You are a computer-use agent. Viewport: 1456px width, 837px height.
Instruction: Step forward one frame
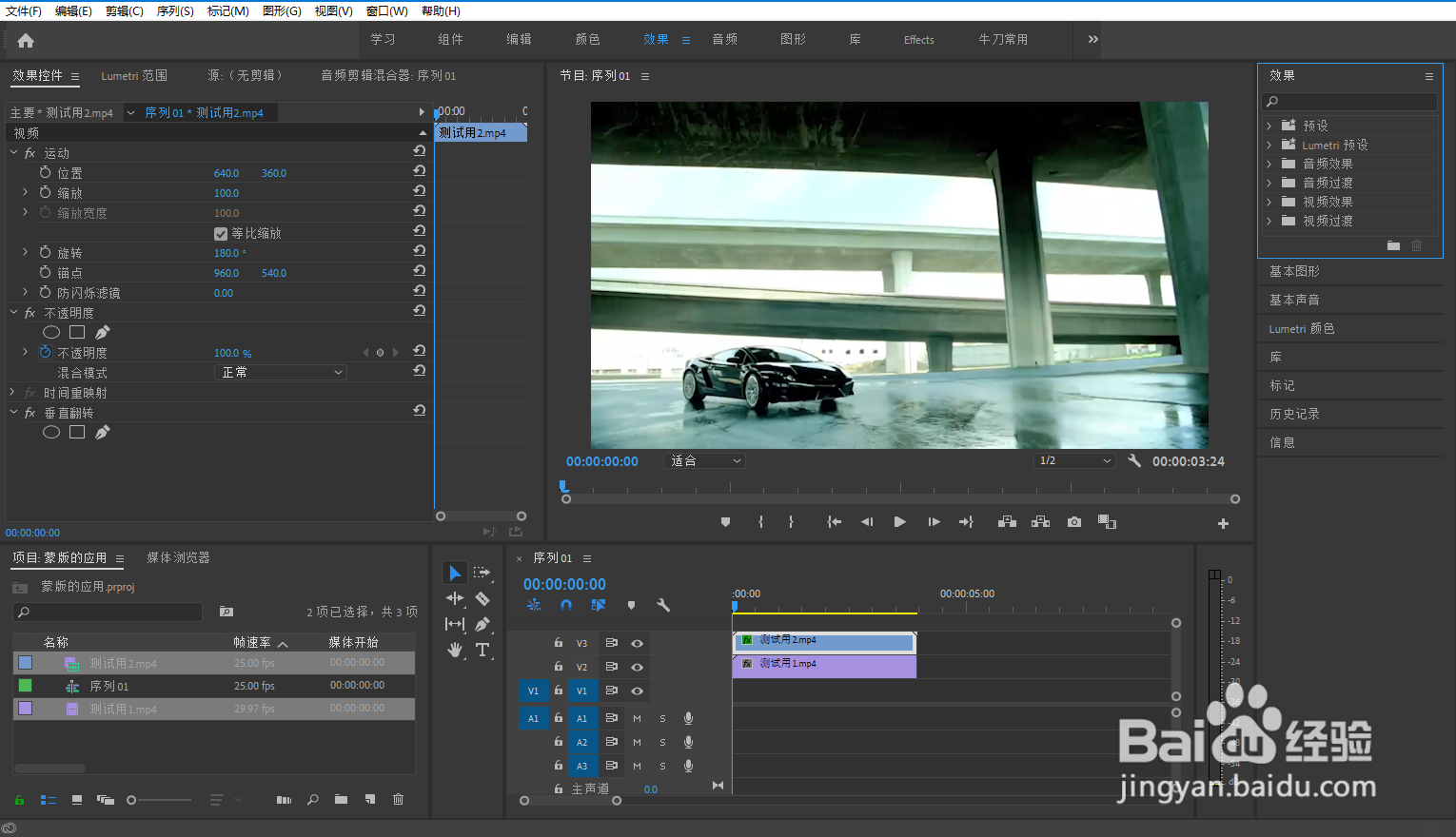coord(934,521)
